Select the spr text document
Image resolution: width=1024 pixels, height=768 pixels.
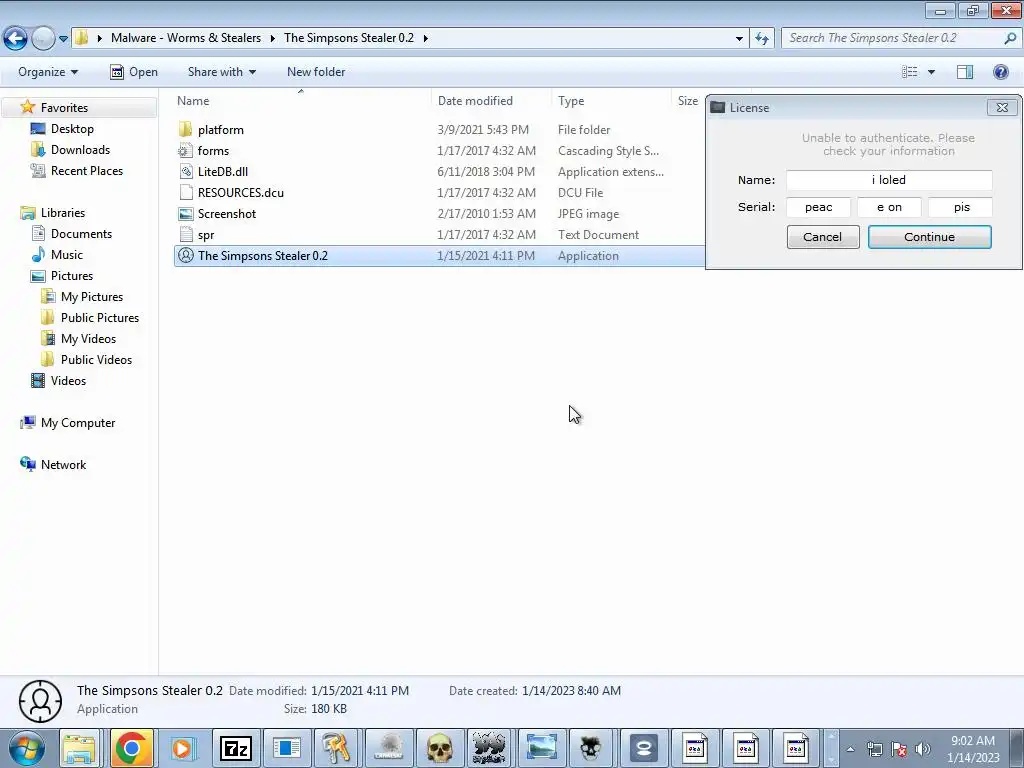click(x=206, y=234)
